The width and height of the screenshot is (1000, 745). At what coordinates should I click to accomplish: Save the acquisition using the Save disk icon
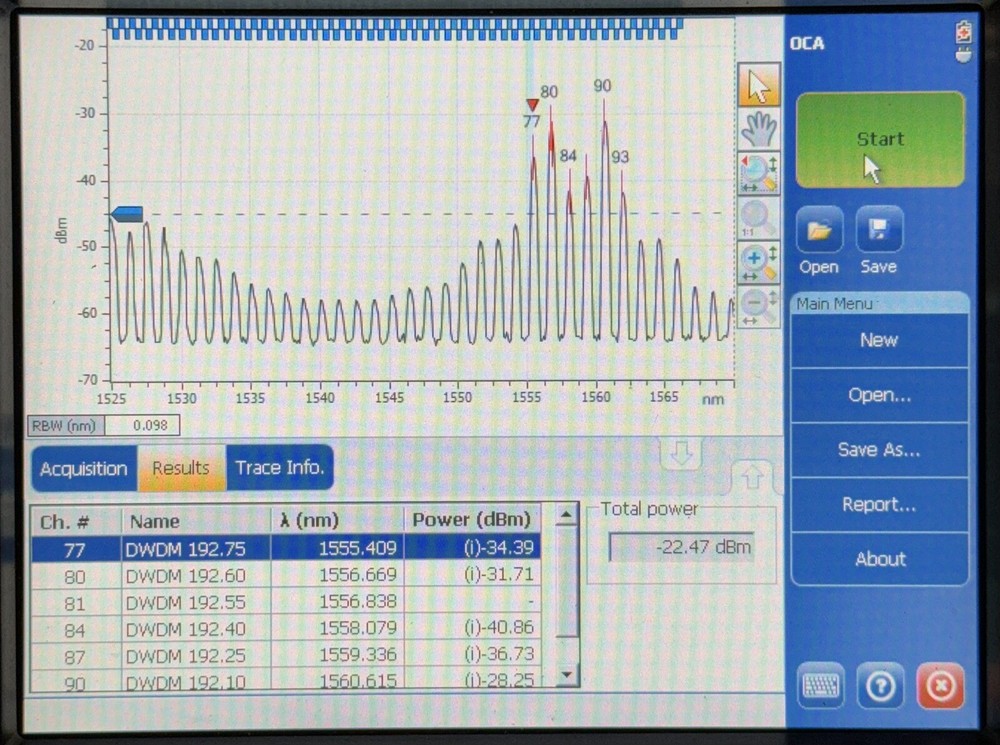coord(878,231)
